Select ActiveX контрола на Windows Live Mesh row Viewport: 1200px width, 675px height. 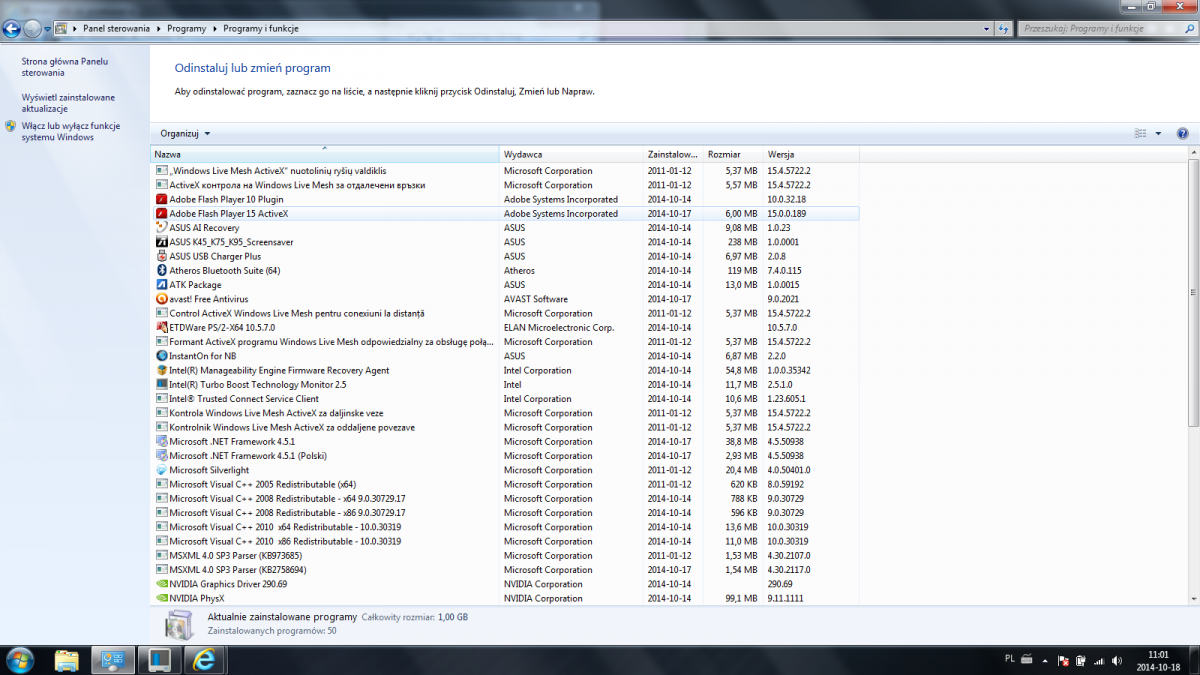(505, 185)
